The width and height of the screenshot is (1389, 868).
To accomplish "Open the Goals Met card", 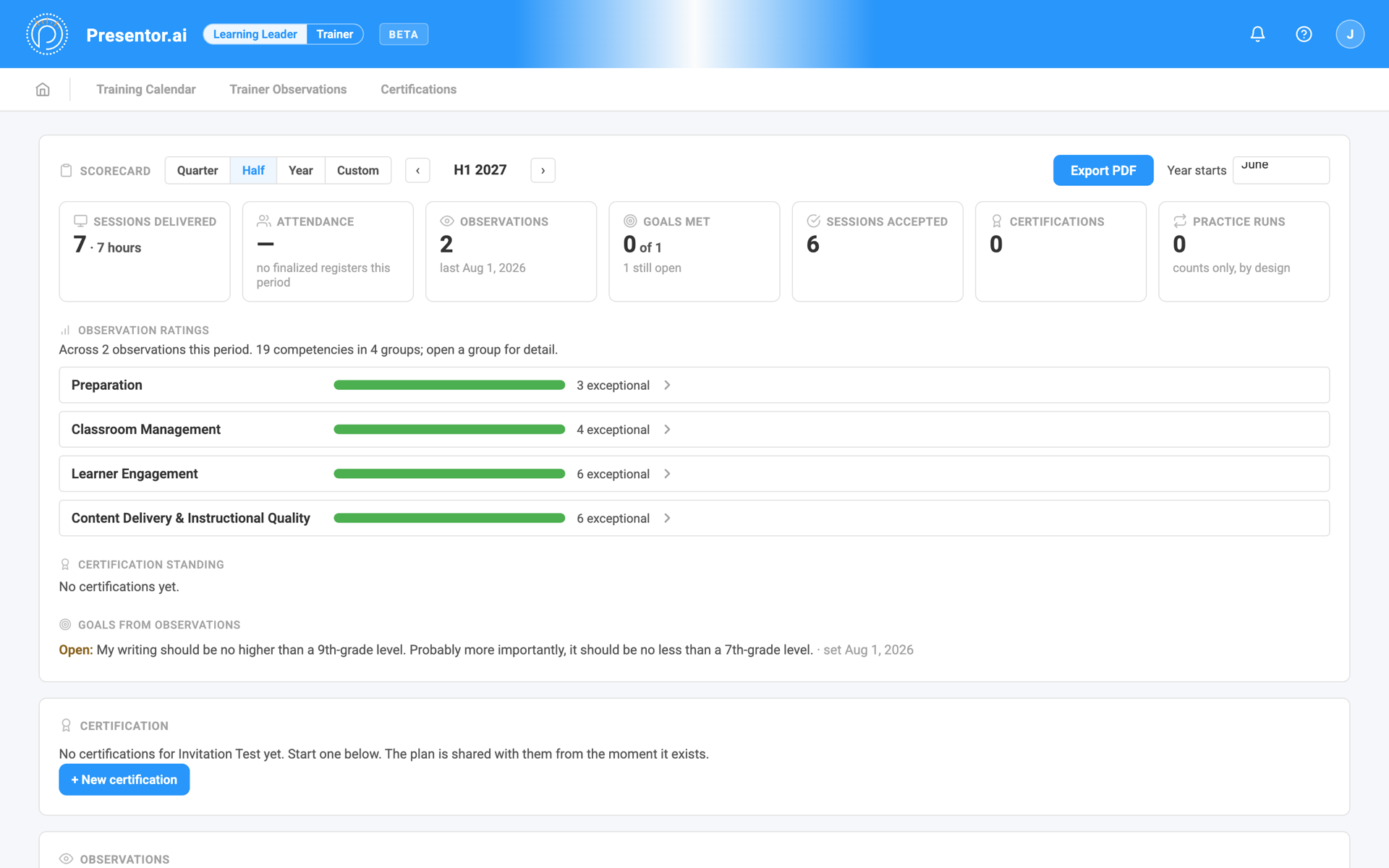I will 694,252.
